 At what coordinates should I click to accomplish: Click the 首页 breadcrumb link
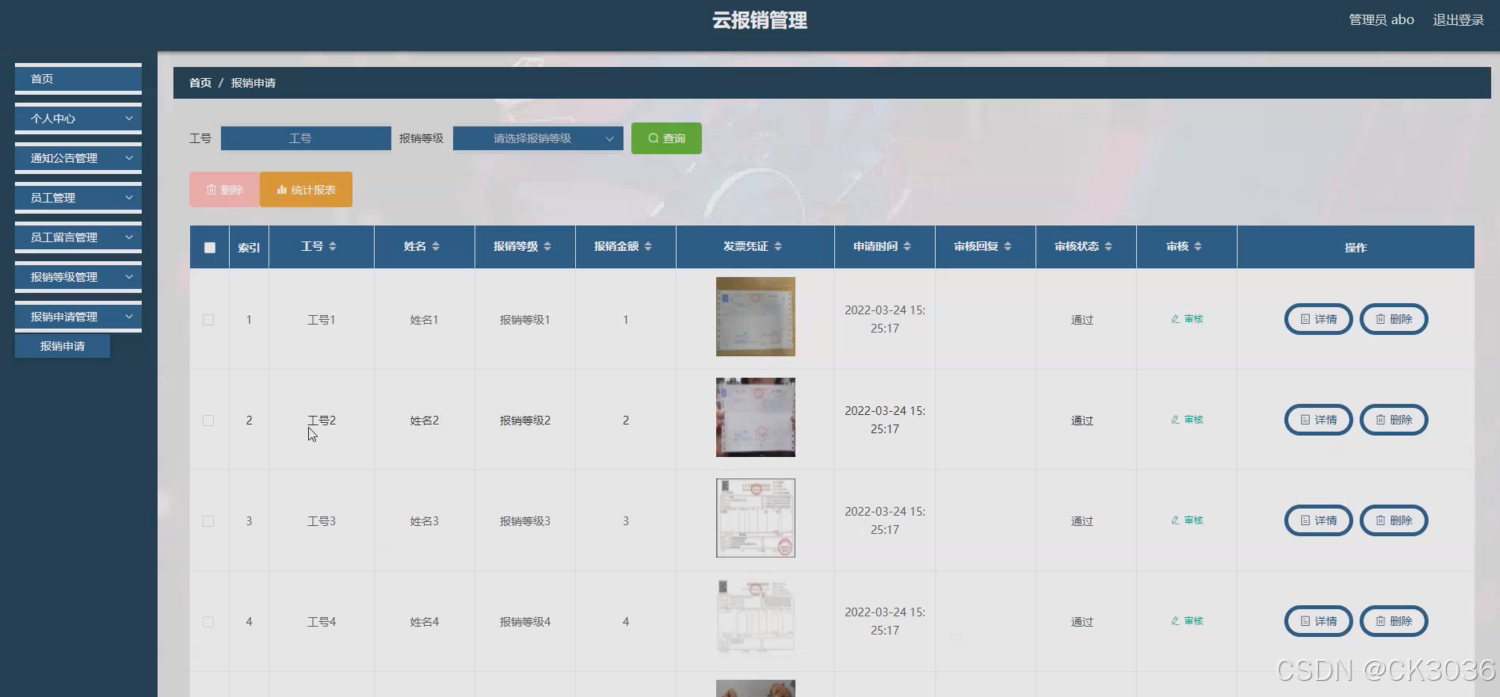coord(200,83)
